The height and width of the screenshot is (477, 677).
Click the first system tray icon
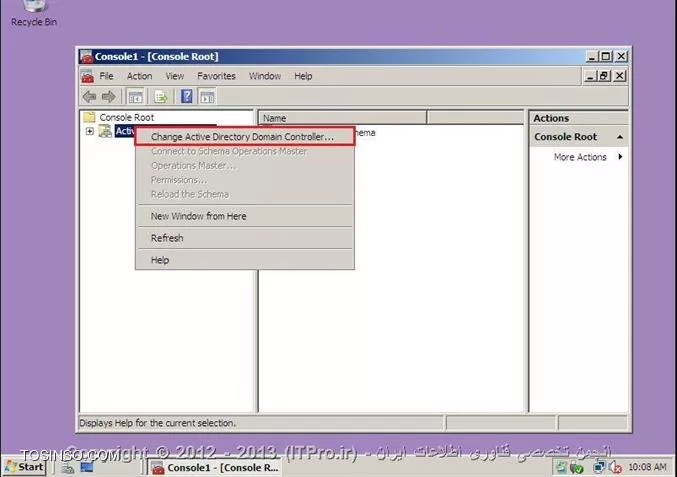click(x=561, y=467)
